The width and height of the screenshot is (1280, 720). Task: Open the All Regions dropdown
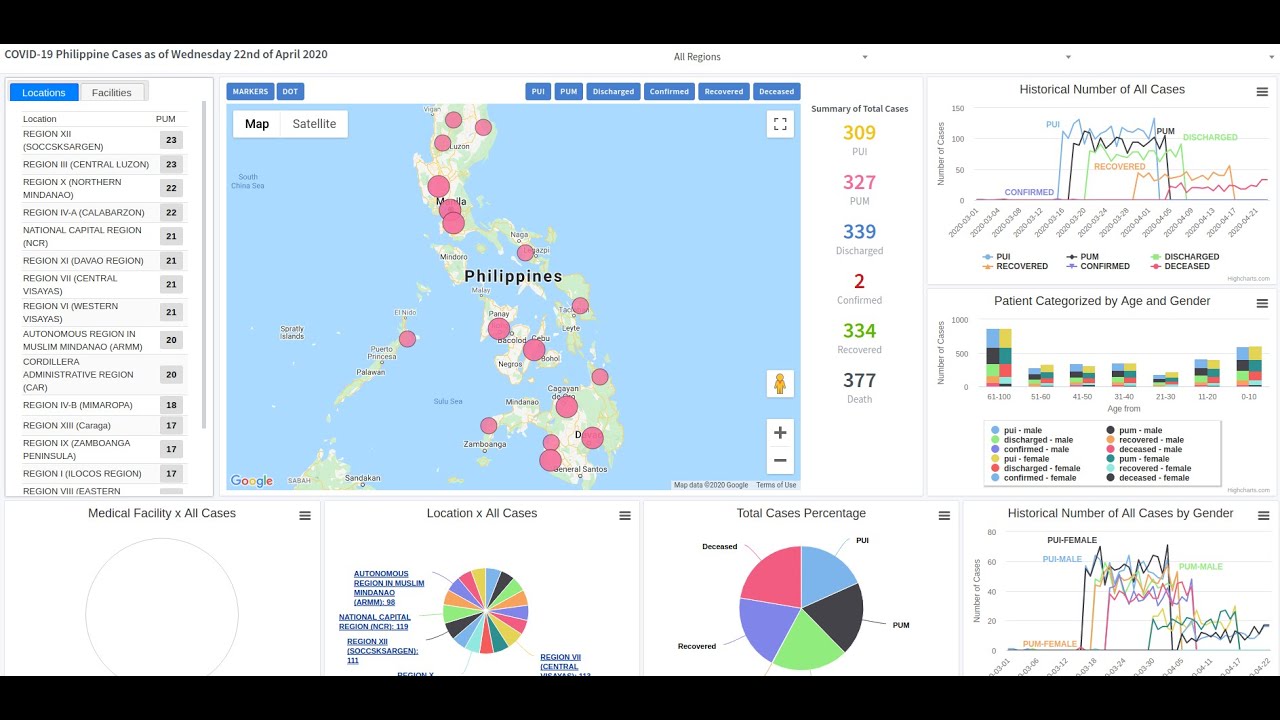click(770, 57)
